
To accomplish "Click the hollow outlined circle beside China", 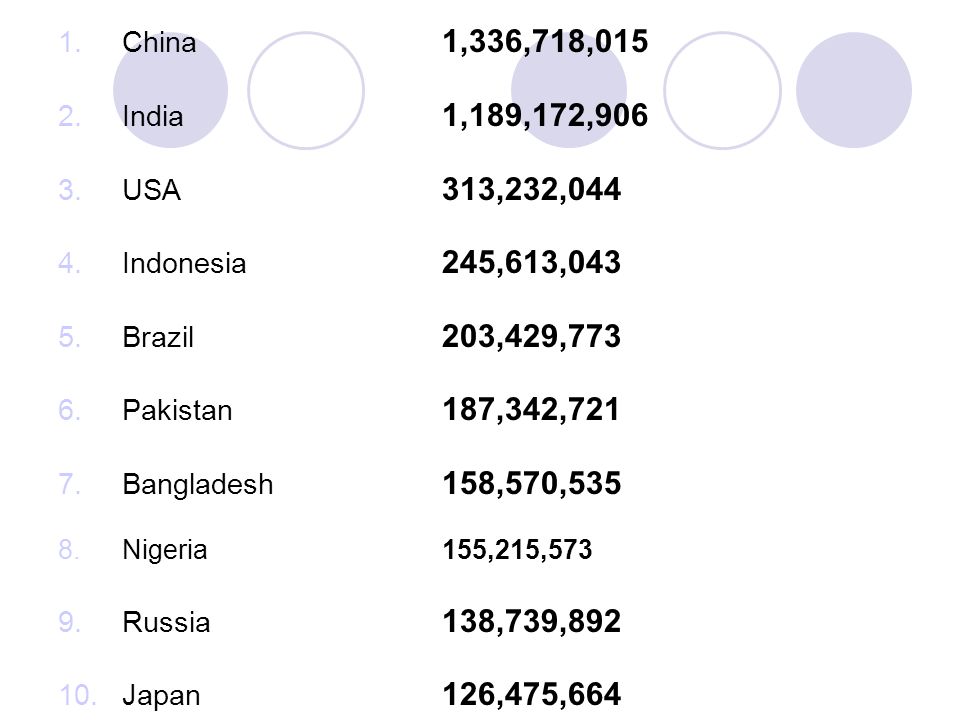I will [306, 90].
